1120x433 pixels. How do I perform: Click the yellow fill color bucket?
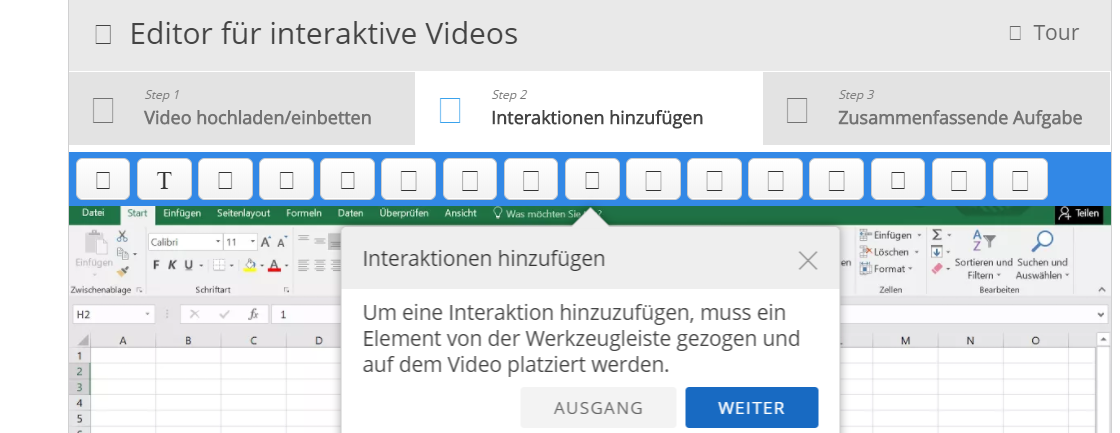click(250, 265)
